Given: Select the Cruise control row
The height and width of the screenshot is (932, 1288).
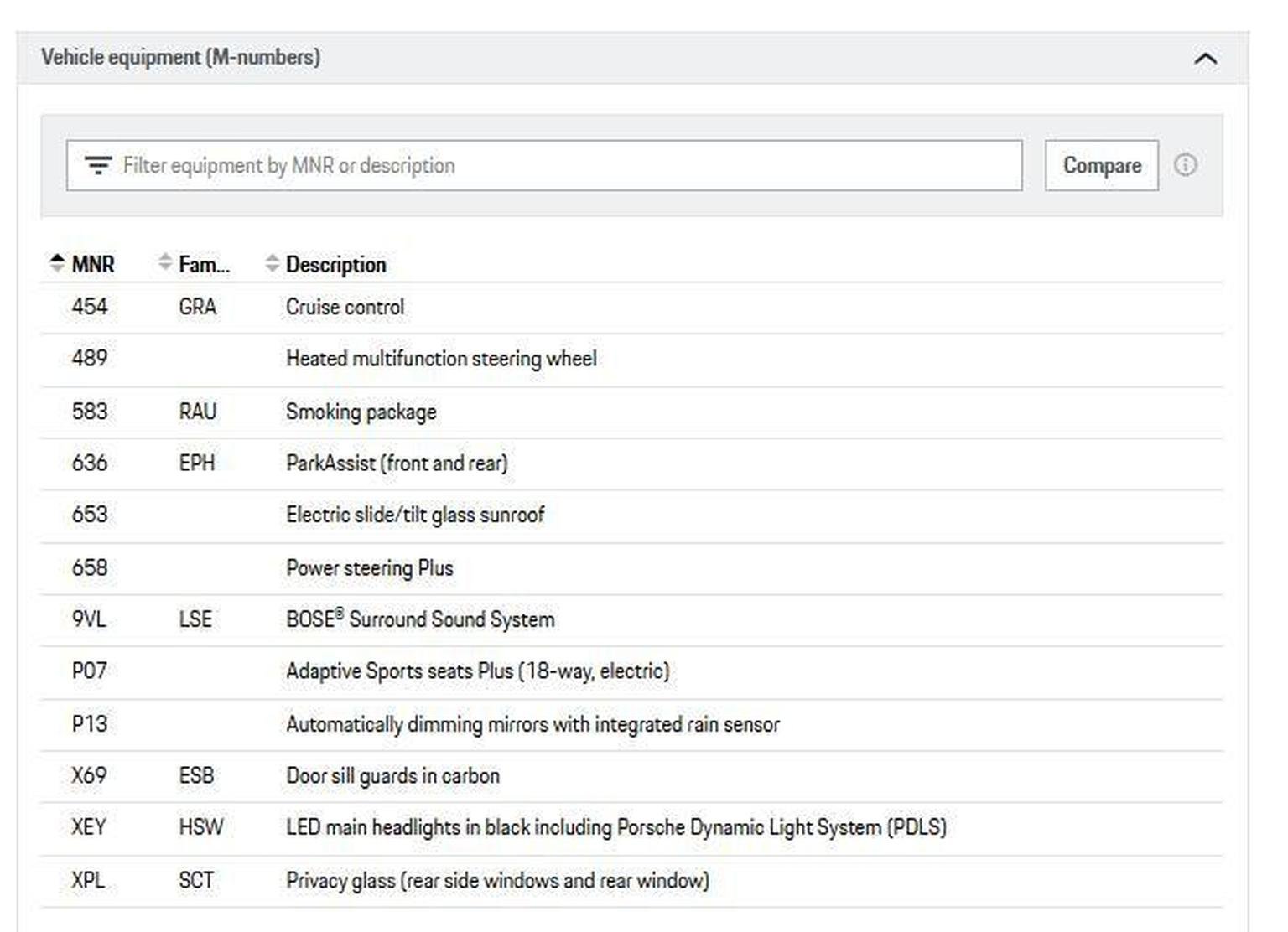Looking at the screenshot, I should point(631,308).
